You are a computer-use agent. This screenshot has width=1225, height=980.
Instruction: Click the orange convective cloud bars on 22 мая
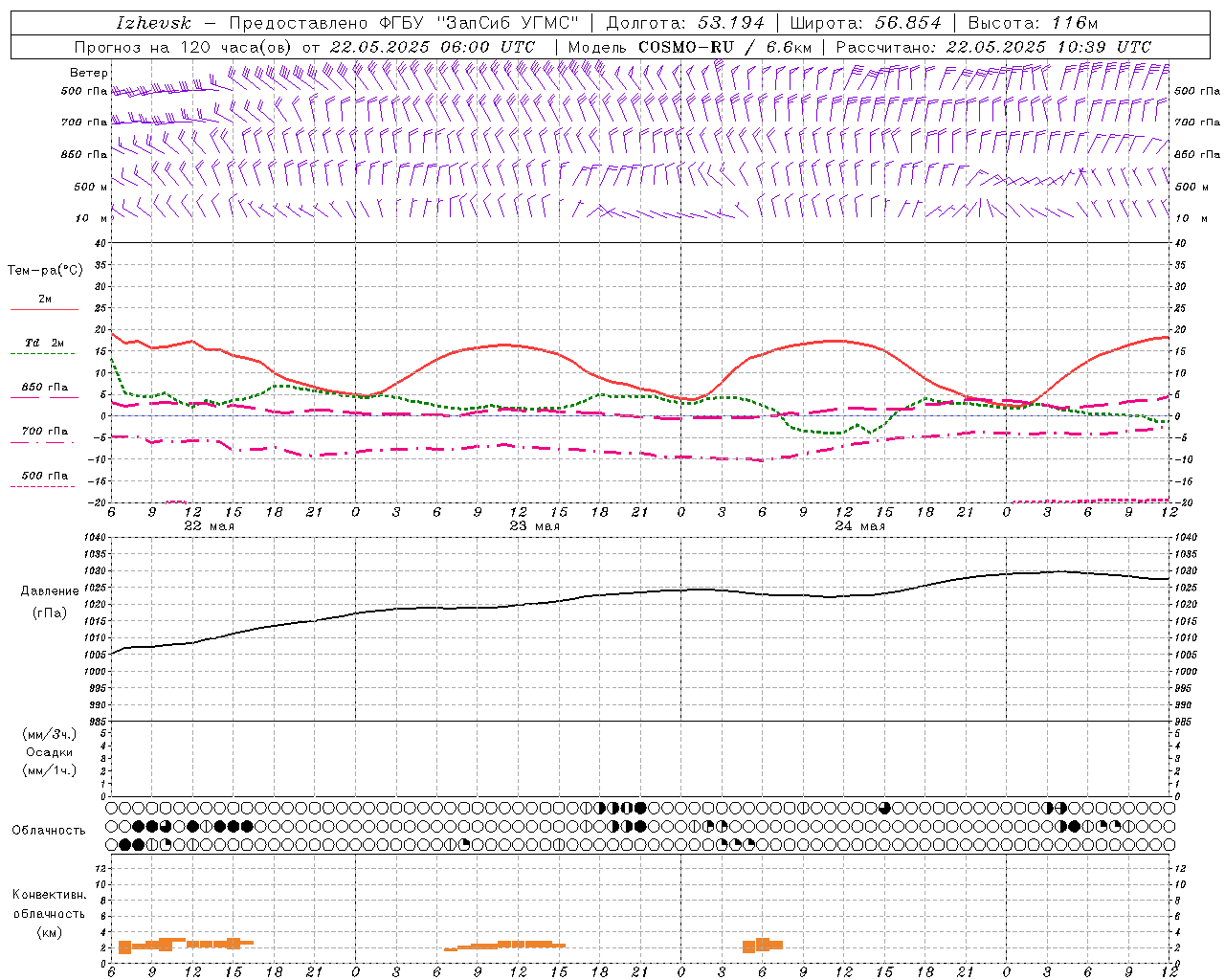[186, 945]
